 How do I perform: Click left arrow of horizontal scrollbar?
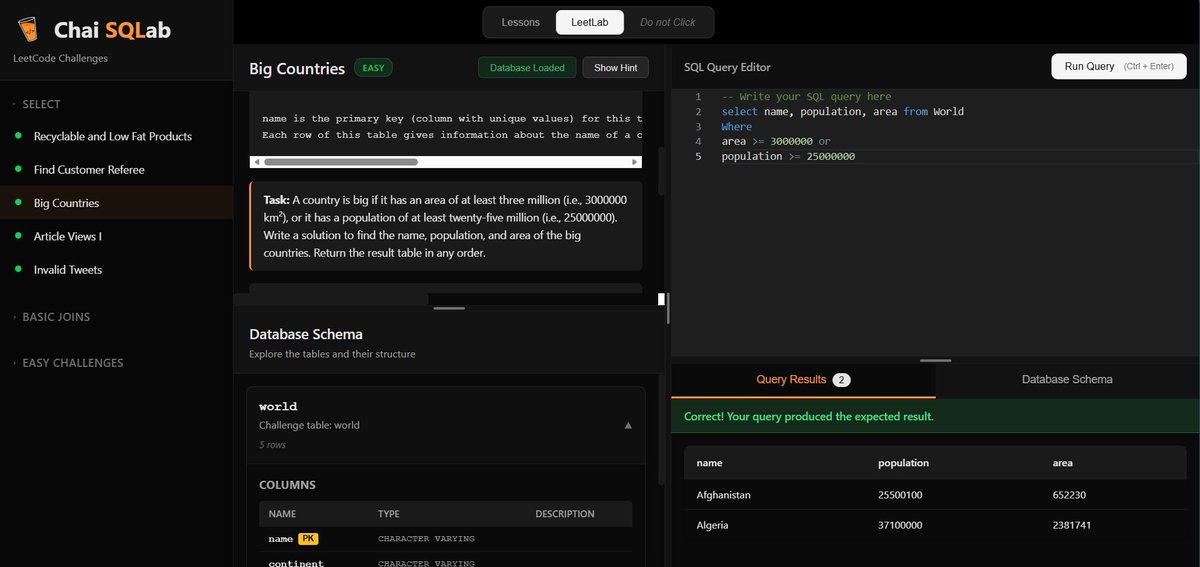tap(256, 161)
